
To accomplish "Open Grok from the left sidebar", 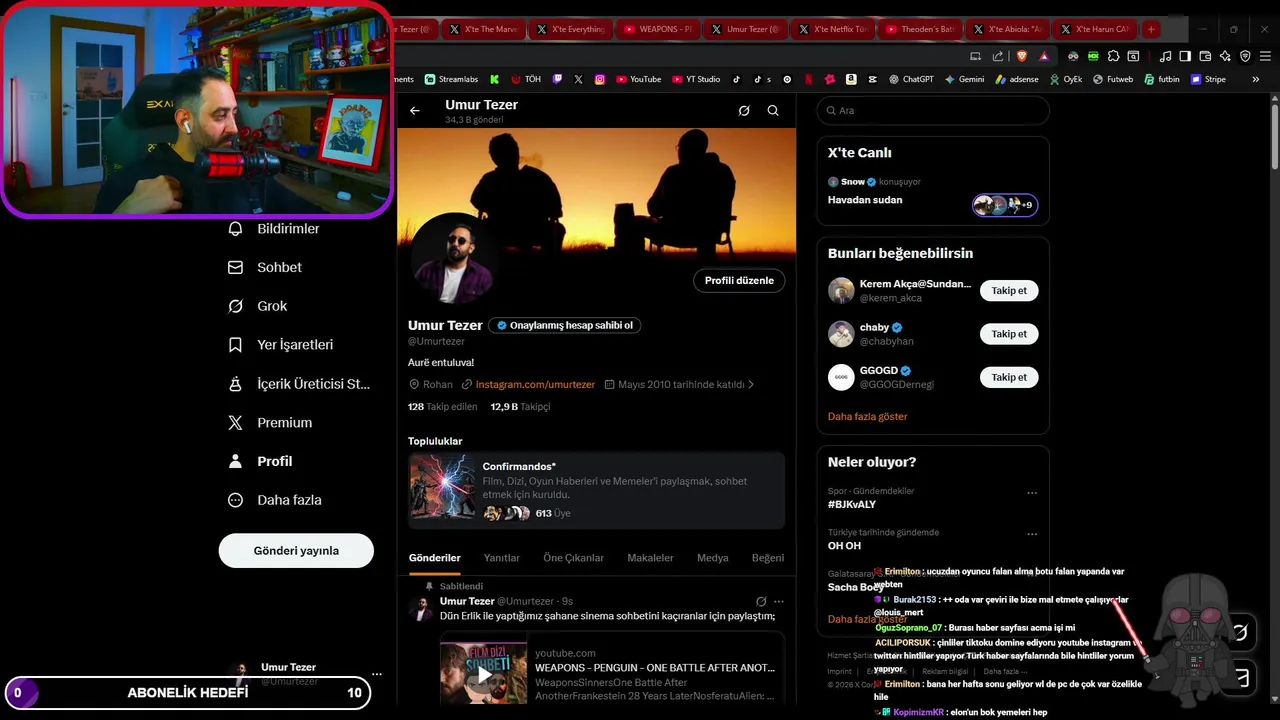I will coord(257,306).
